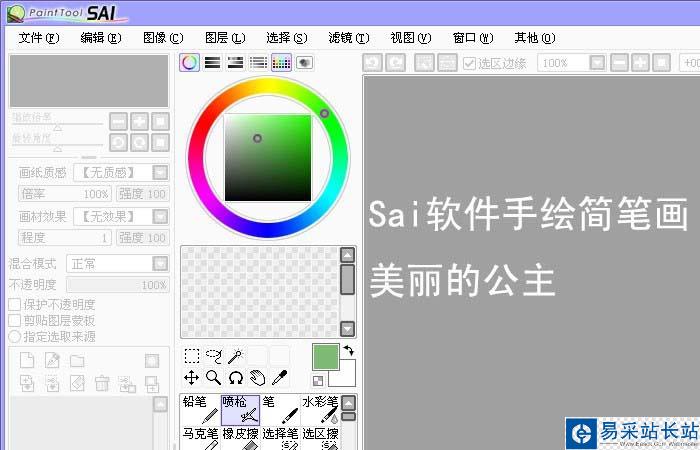Choose the 选择笔 selection pen

click(x=280, y=438)
